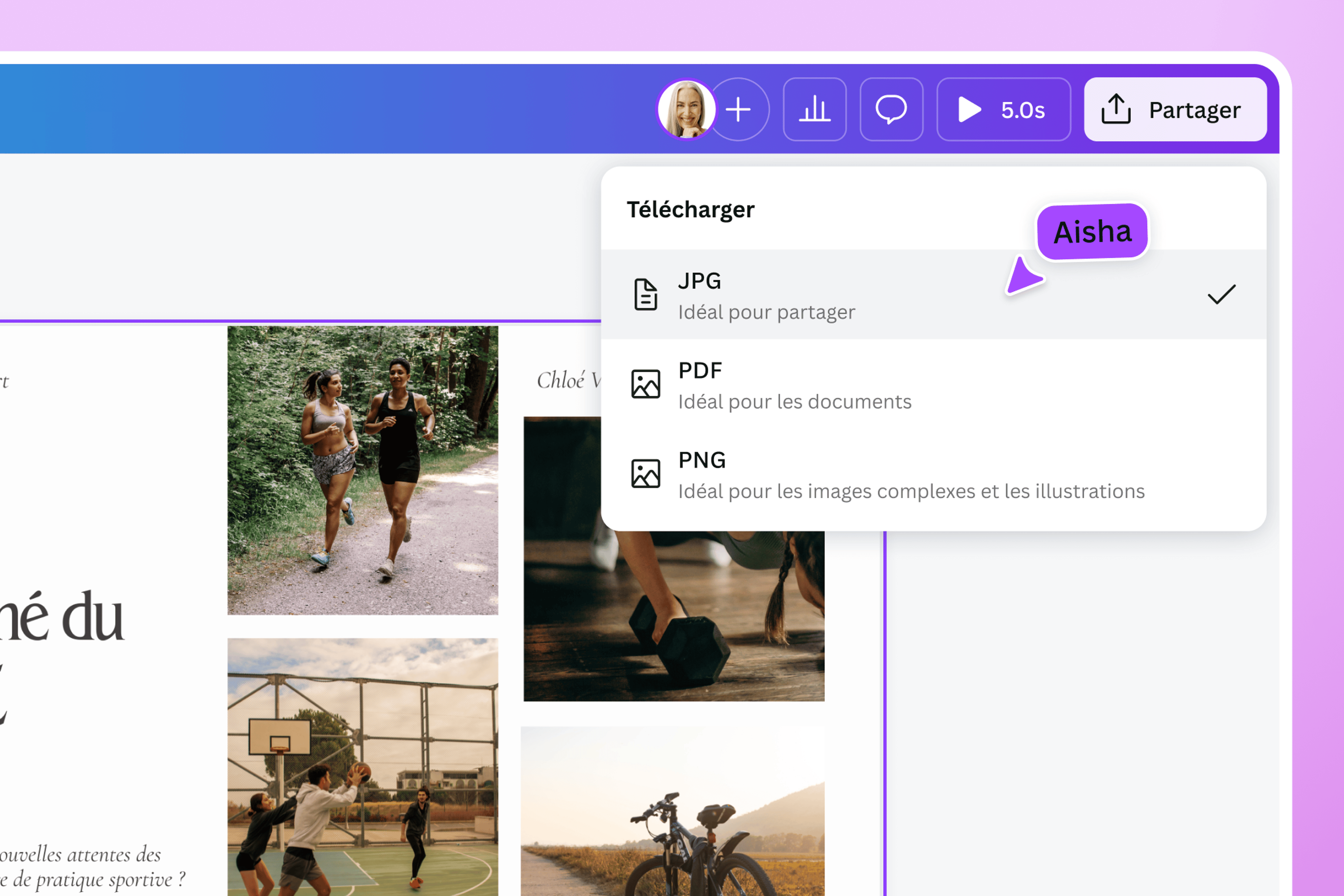Image resolution: width=1344 pixels, height=896 pixels.
Task: Click the checkmark beside JPG
Action: click(1221, 294)
